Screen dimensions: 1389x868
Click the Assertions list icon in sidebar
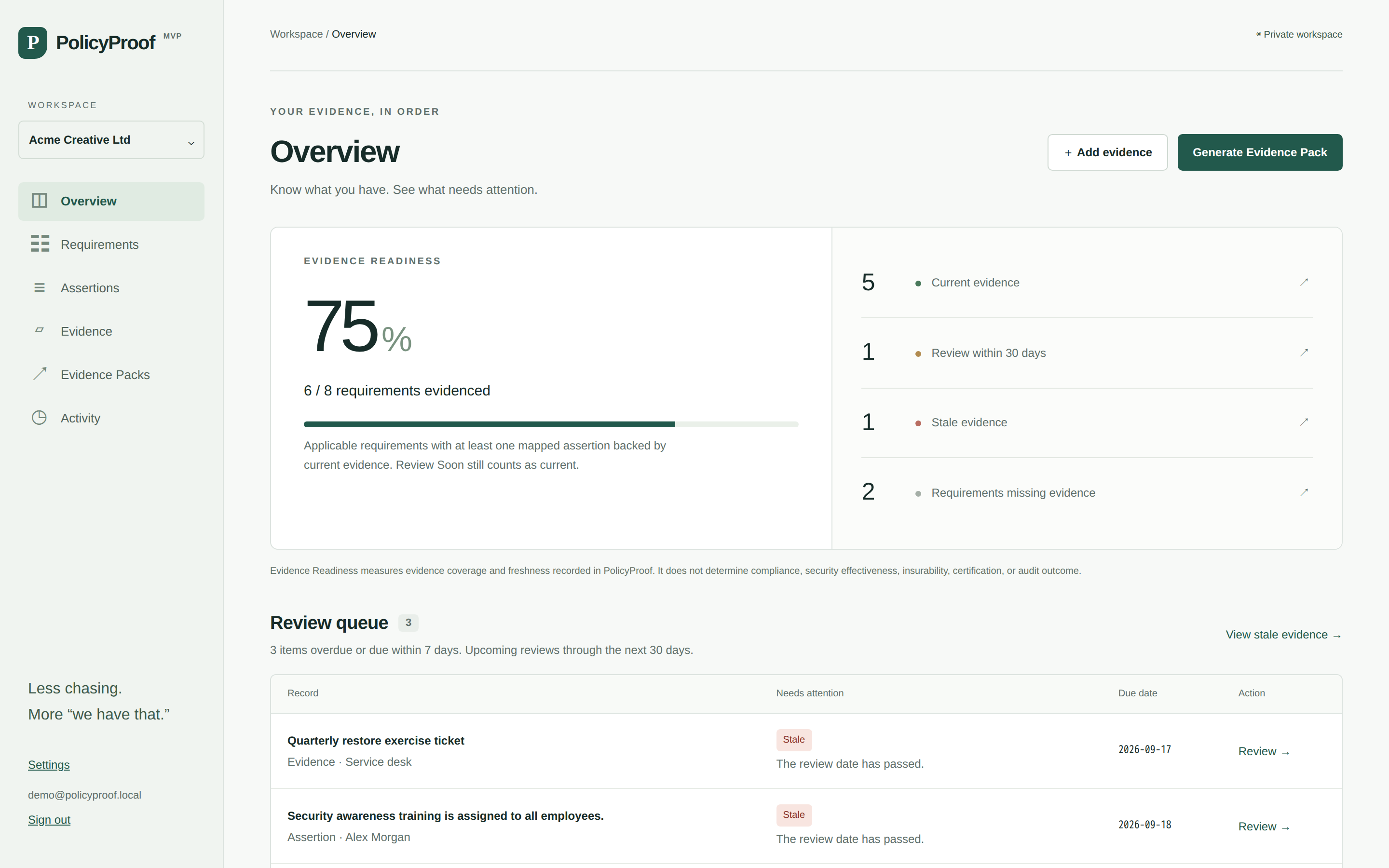39,287
